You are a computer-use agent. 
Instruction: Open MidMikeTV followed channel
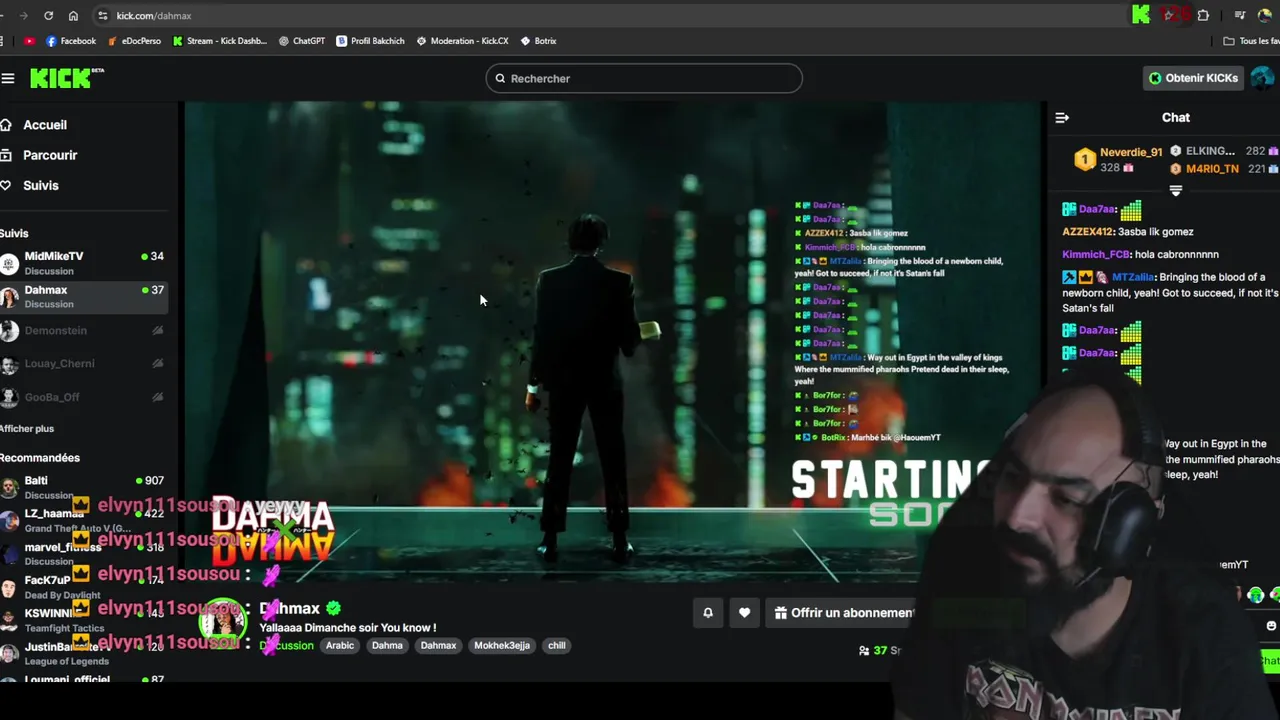click(83, 263)
